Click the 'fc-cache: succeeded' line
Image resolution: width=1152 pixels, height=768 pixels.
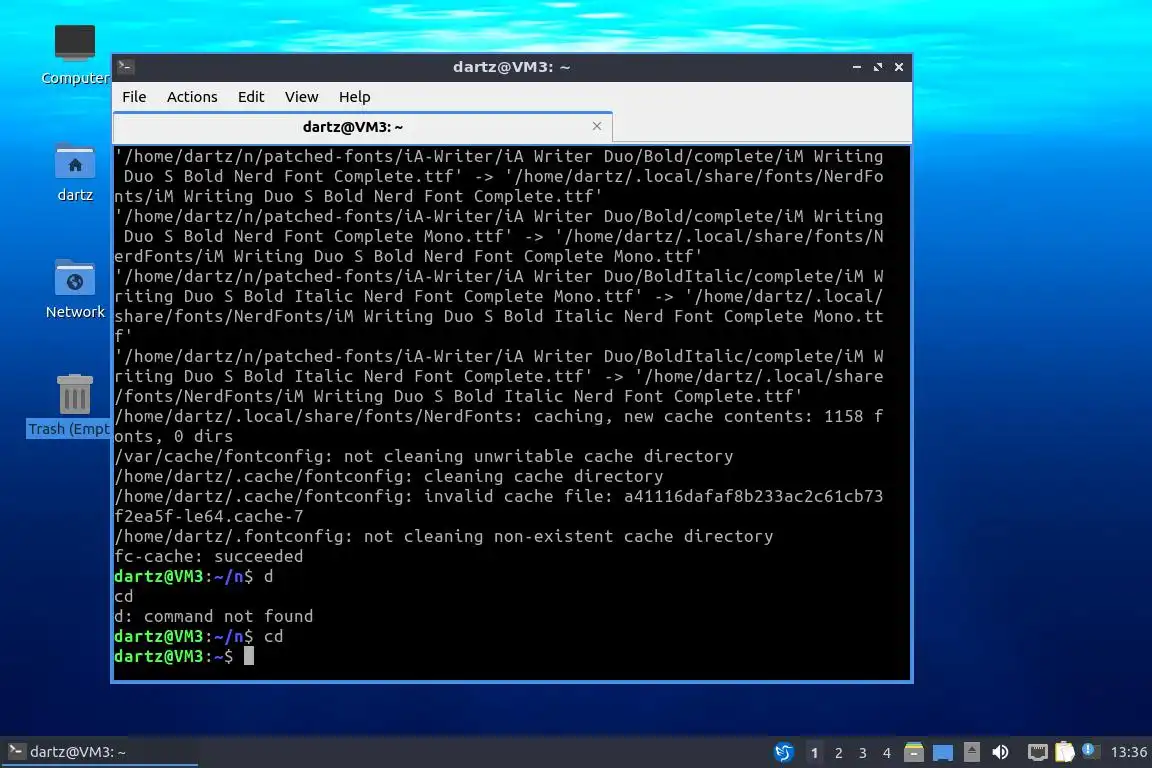209,556
